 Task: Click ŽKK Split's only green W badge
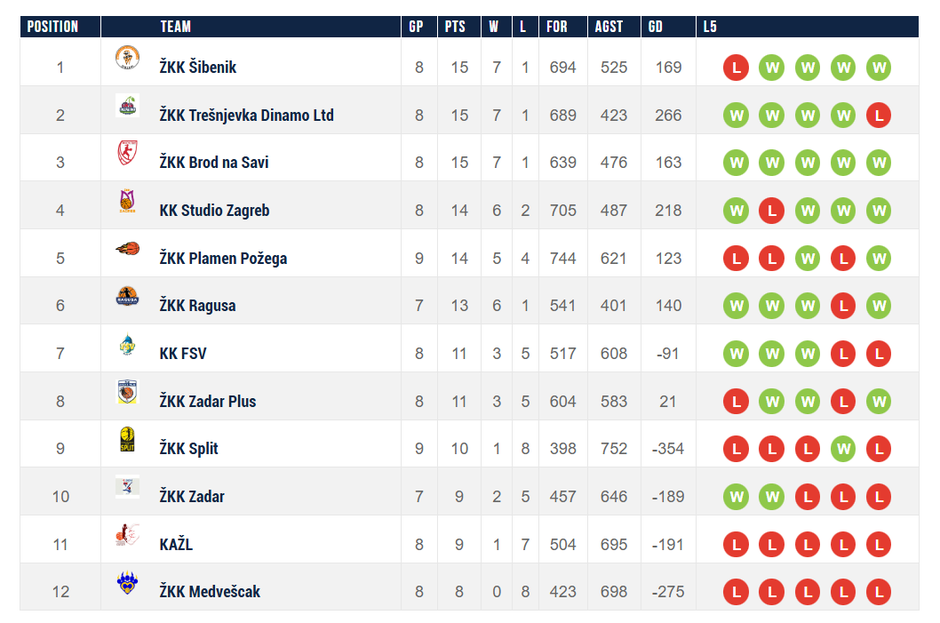843,449
